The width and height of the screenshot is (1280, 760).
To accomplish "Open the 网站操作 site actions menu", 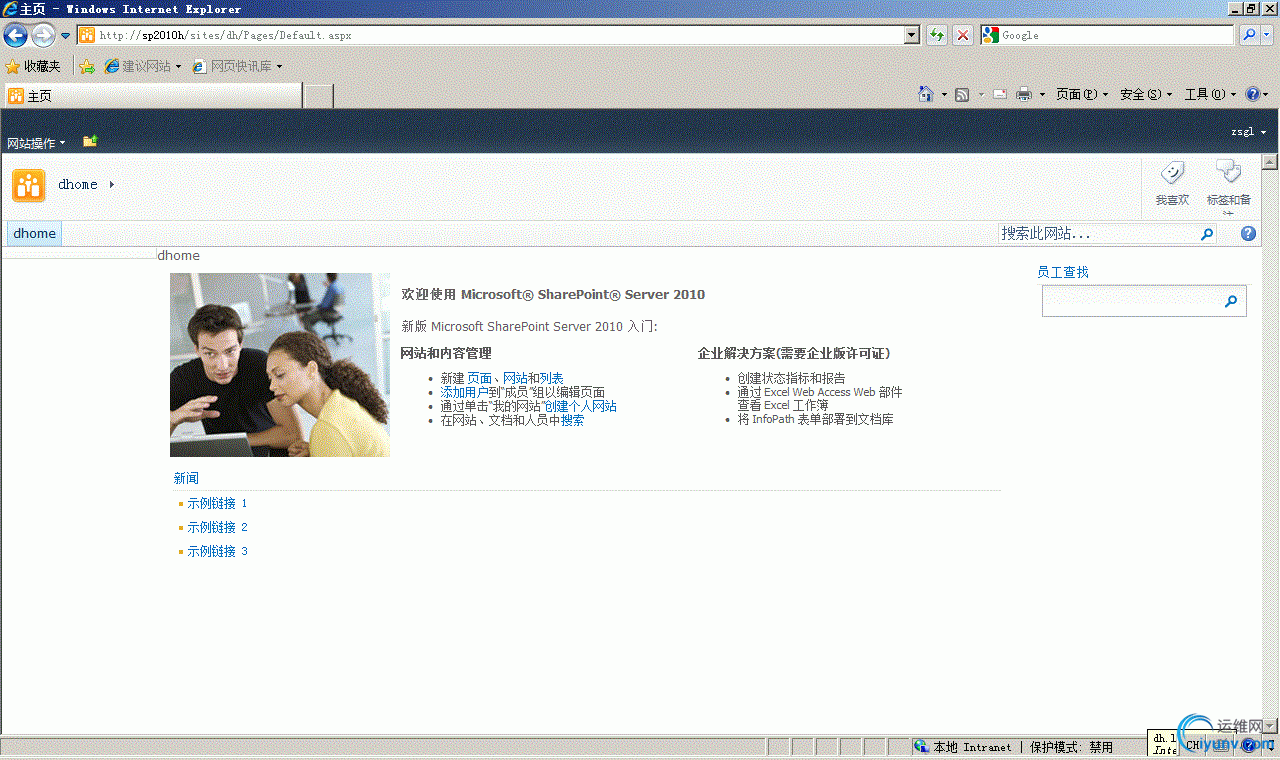I will [36, 143].
